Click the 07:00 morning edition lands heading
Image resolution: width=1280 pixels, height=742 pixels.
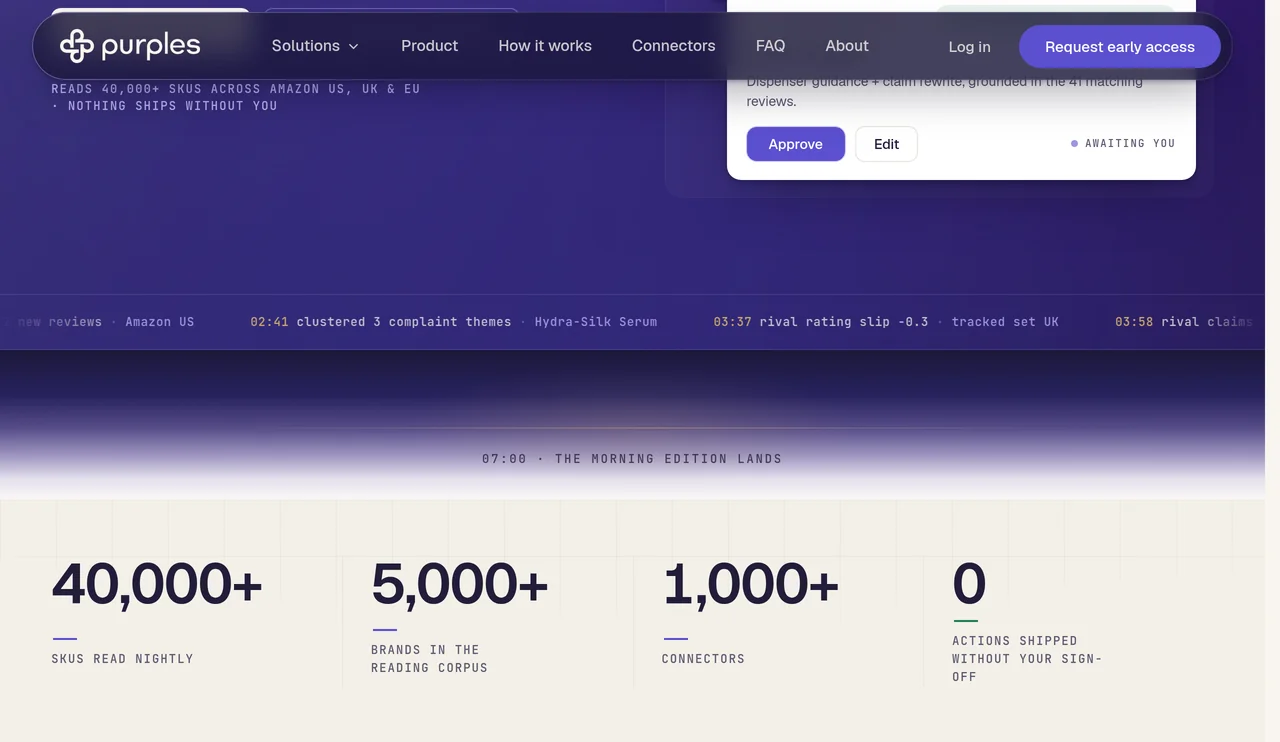(632, 459)
